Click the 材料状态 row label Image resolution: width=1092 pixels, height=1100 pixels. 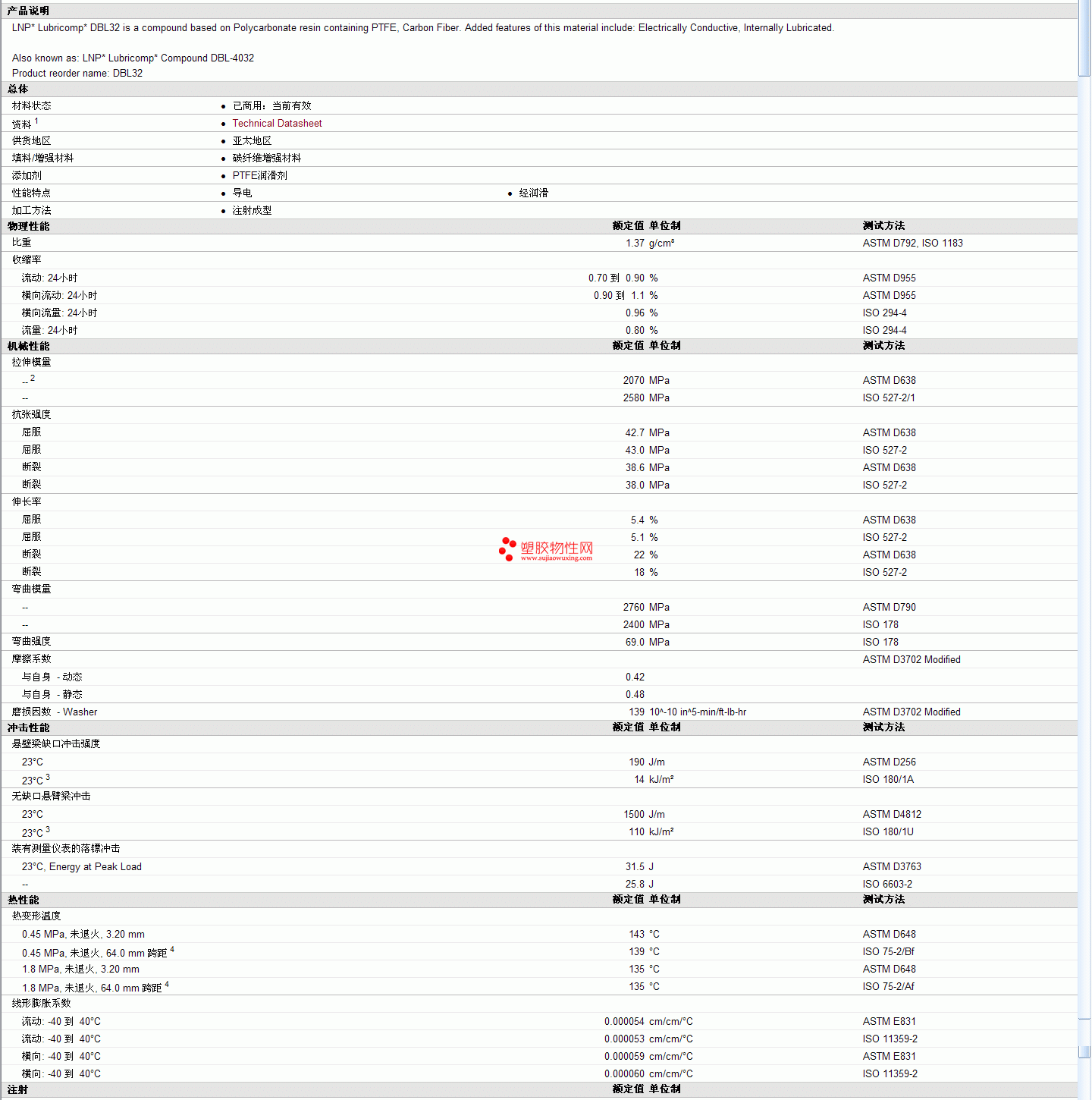(x=31, y=105)
